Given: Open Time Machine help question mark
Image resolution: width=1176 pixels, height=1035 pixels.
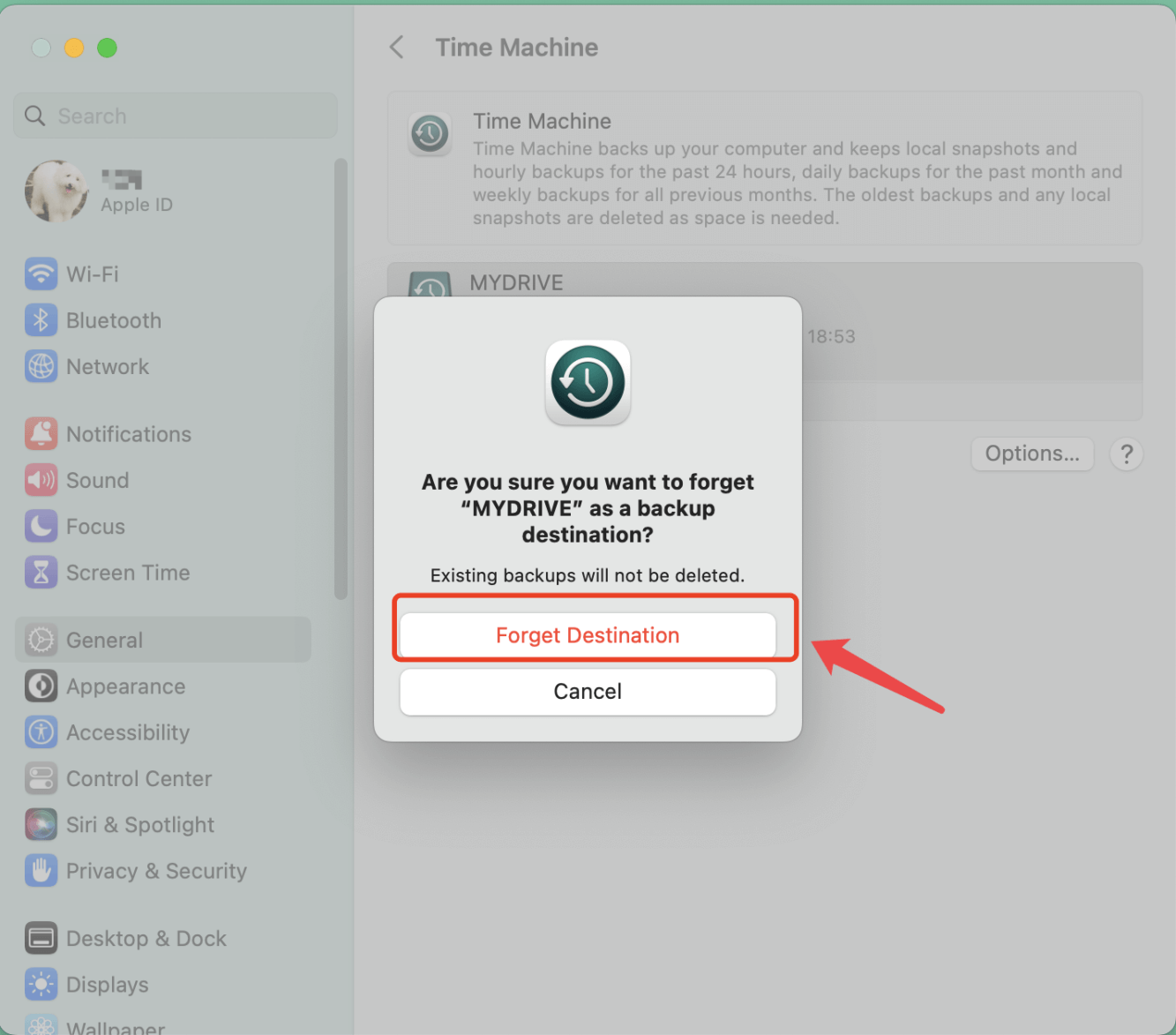Looking at the screenshot, I should click(1127, 454).
